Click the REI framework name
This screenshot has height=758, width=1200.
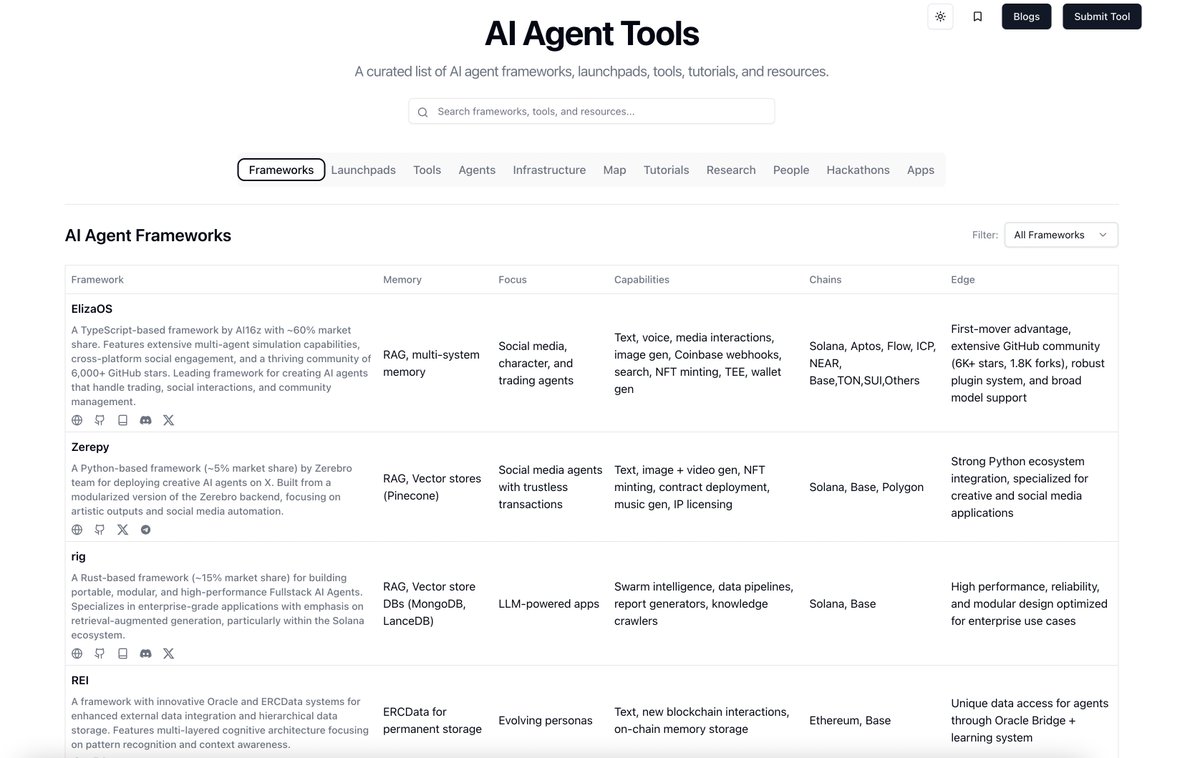[80, 681]
